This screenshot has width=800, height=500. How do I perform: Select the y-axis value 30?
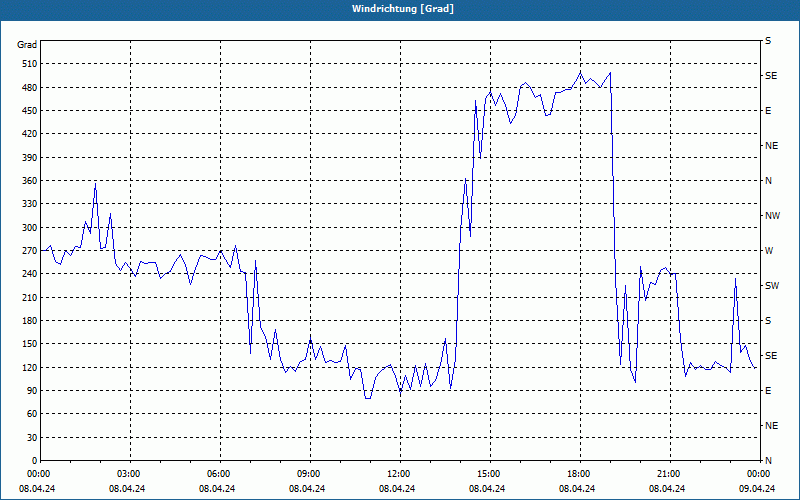click(x=33, y=438)
